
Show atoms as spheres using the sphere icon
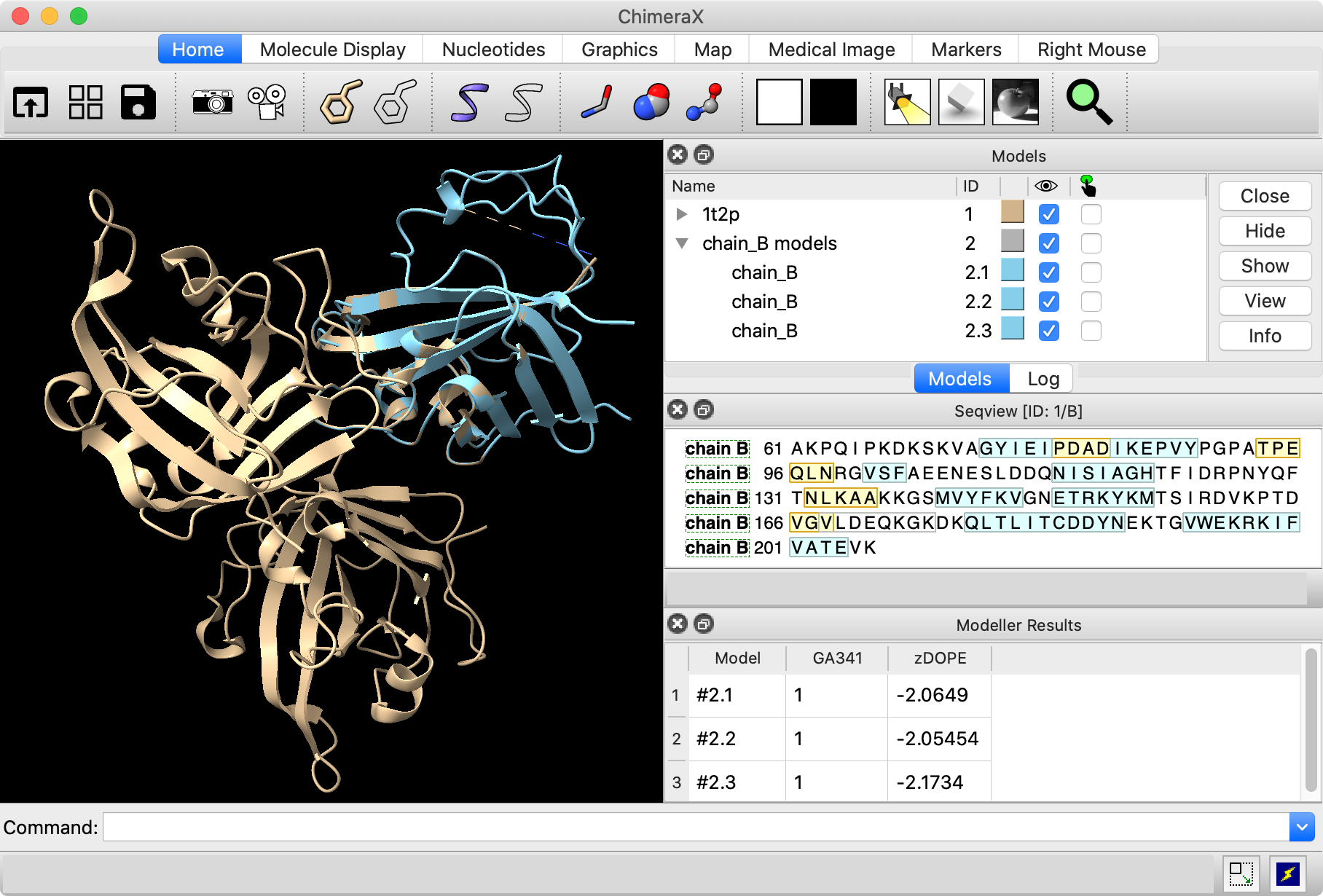(x=651, y=102)
